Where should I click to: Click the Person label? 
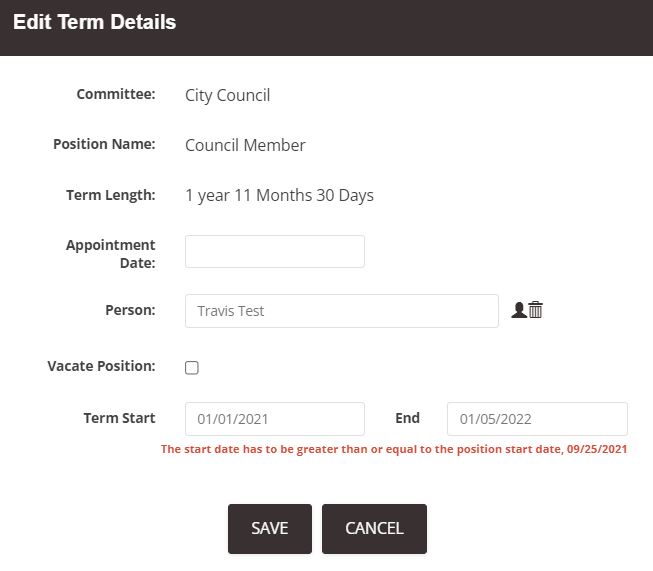[130, 310]
